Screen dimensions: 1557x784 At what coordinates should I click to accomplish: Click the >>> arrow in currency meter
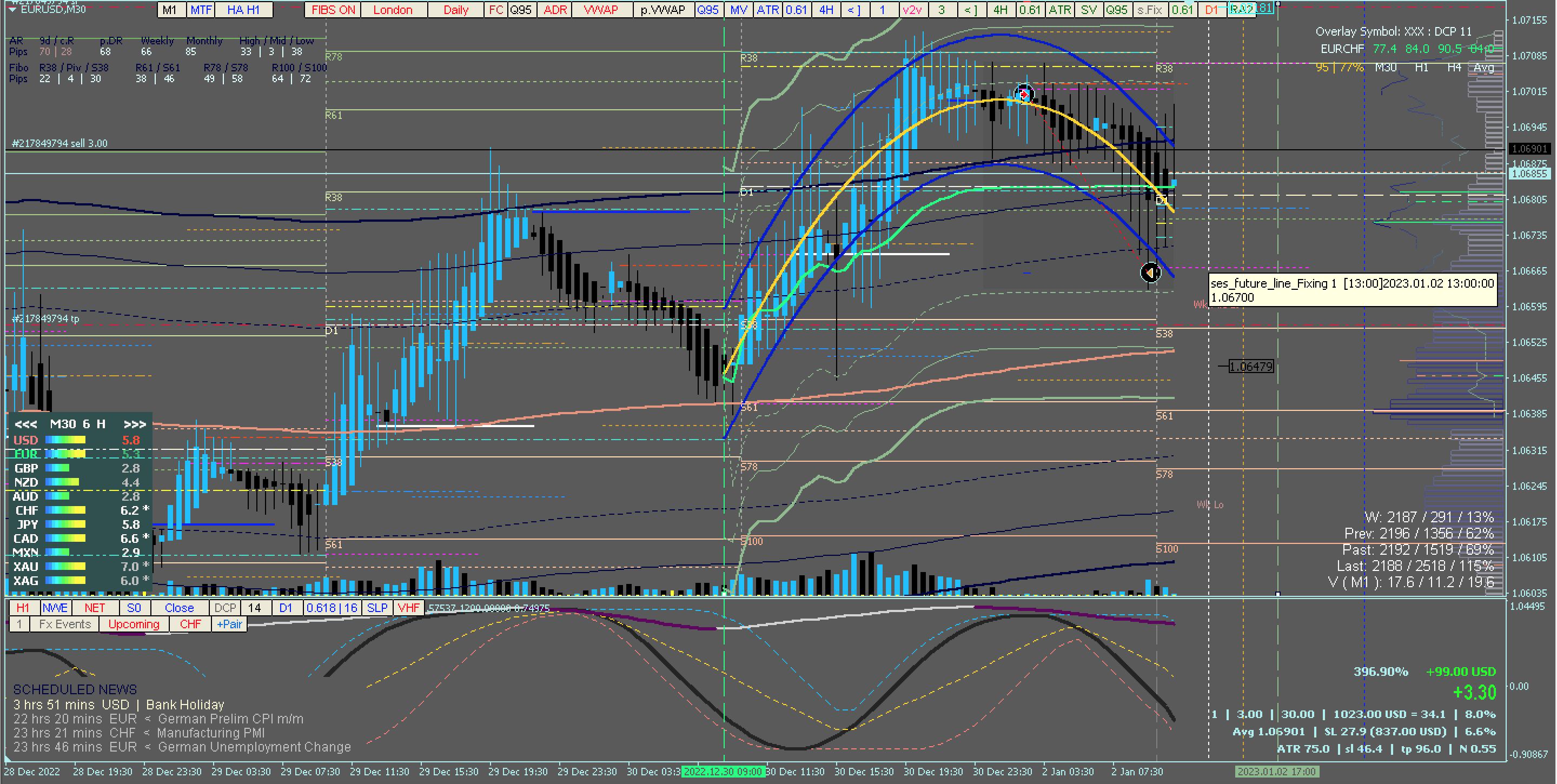[x=134, y=424]
